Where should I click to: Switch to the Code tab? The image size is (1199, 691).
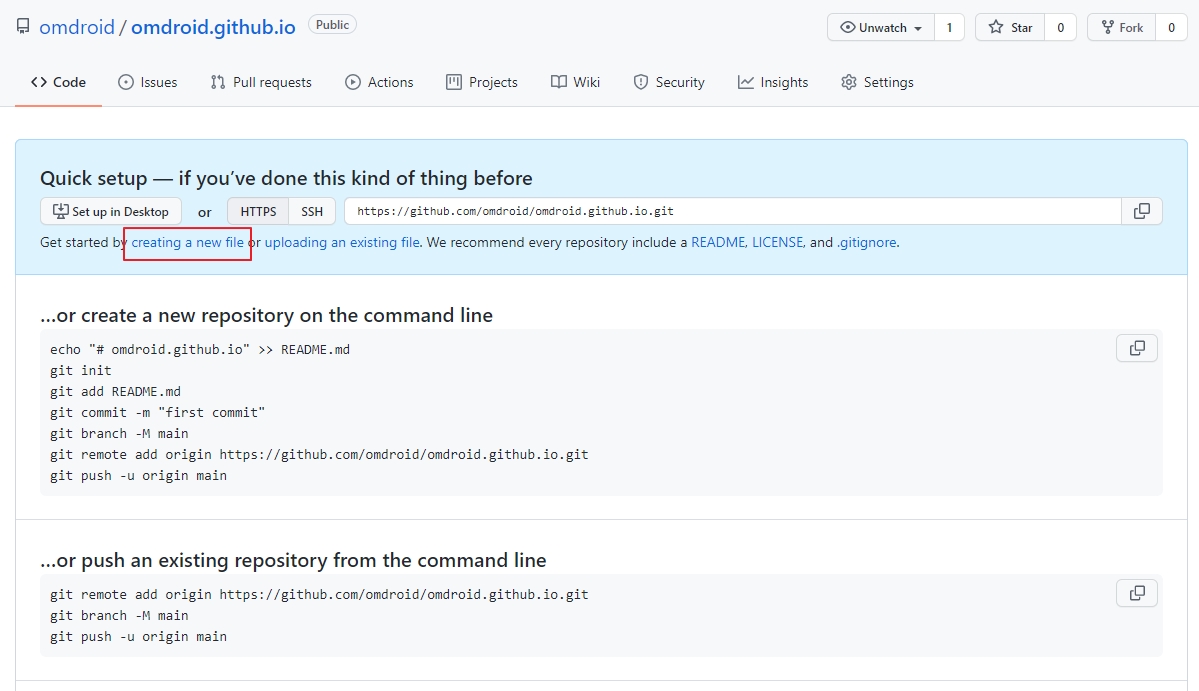[58, 82]
